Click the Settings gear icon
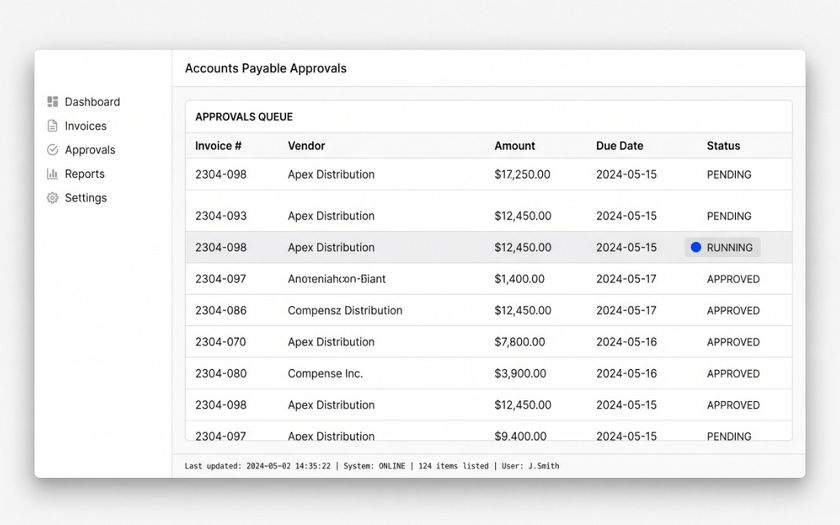840x525 pixels. tap(52, 198)
